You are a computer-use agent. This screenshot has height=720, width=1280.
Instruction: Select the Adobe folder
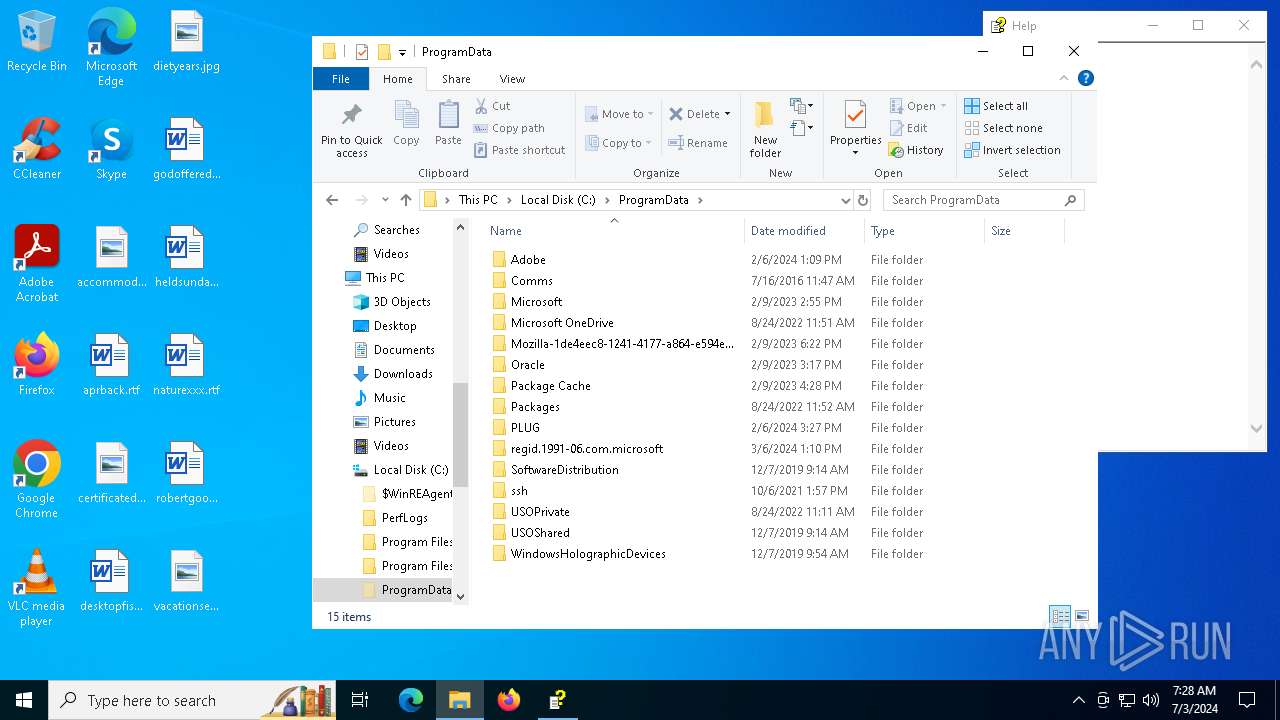(528, 260)
